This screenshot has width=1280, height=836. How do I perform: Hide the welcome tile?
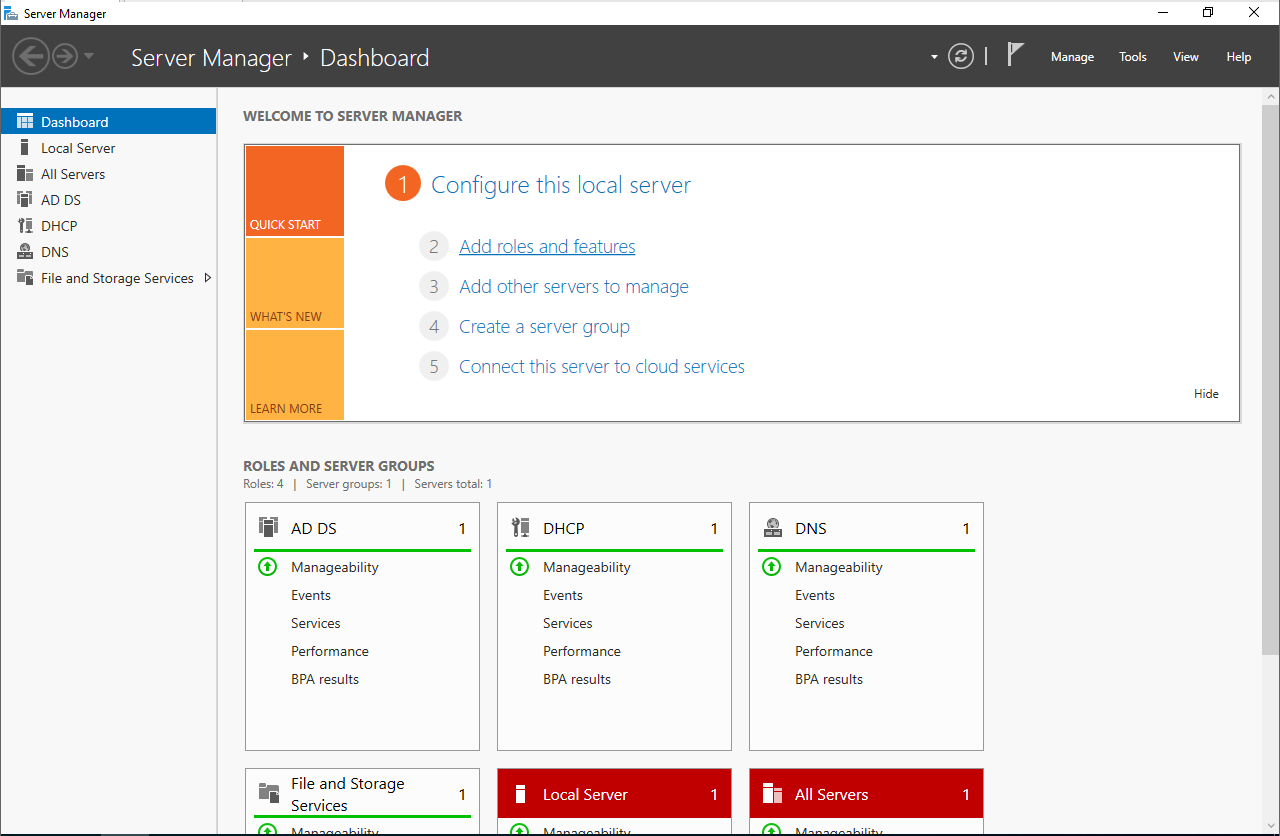[1206, 394]
